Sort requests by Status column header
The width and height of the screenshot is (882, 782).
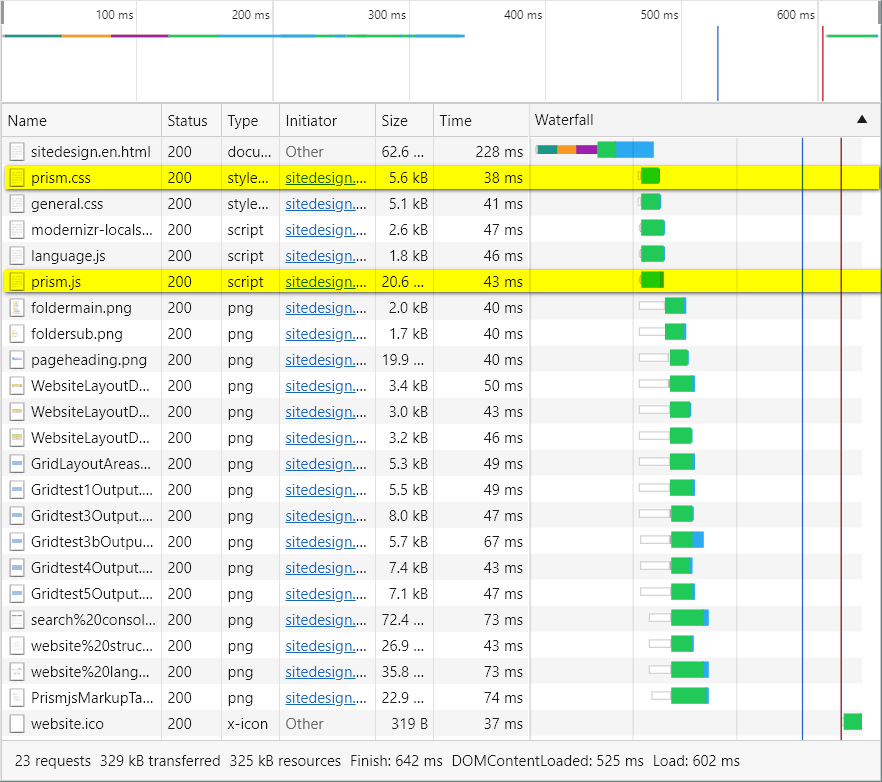coord(187,121)
